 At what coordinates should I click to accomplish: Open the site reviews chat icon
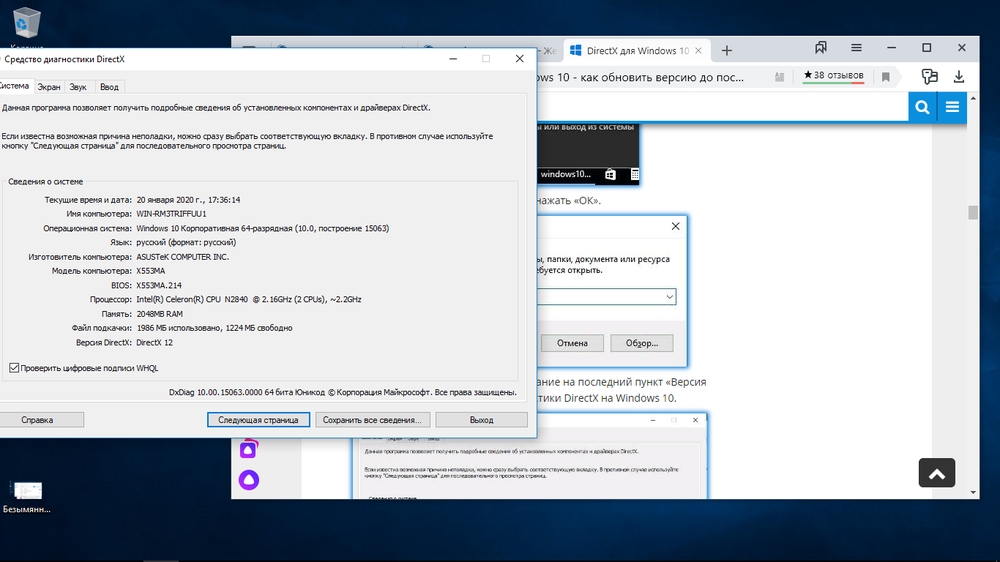pos(930,77)
